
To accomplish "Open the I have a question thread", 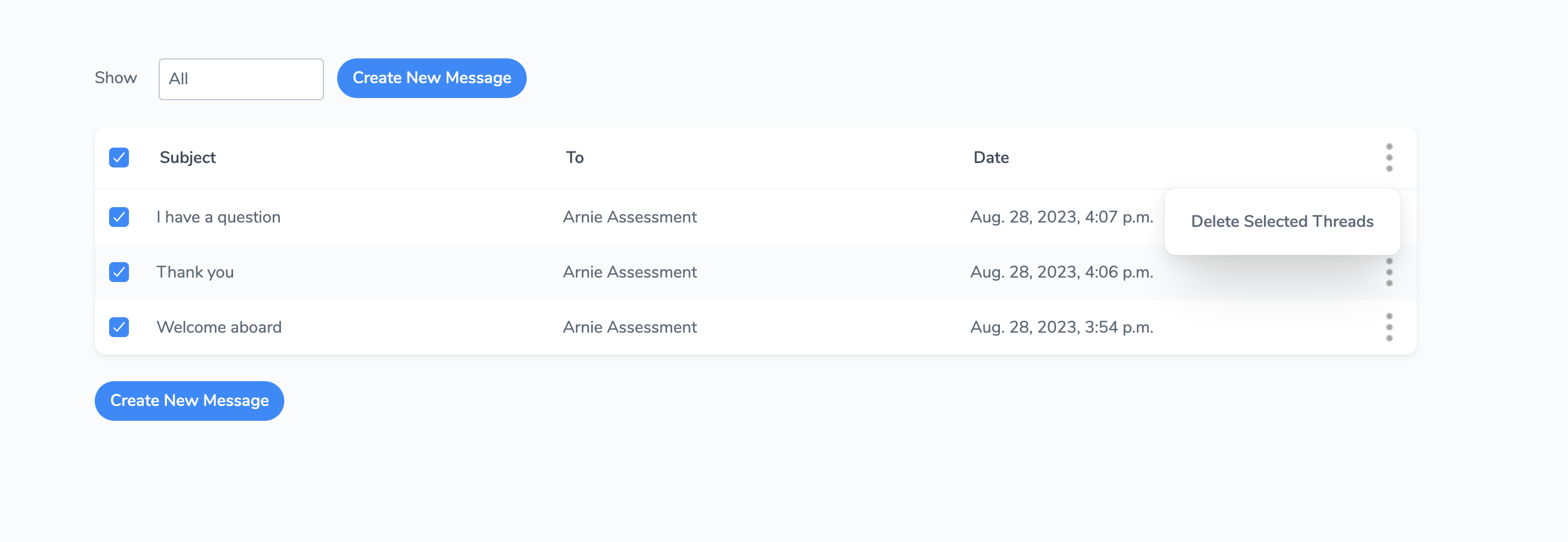I will (219, 217).
